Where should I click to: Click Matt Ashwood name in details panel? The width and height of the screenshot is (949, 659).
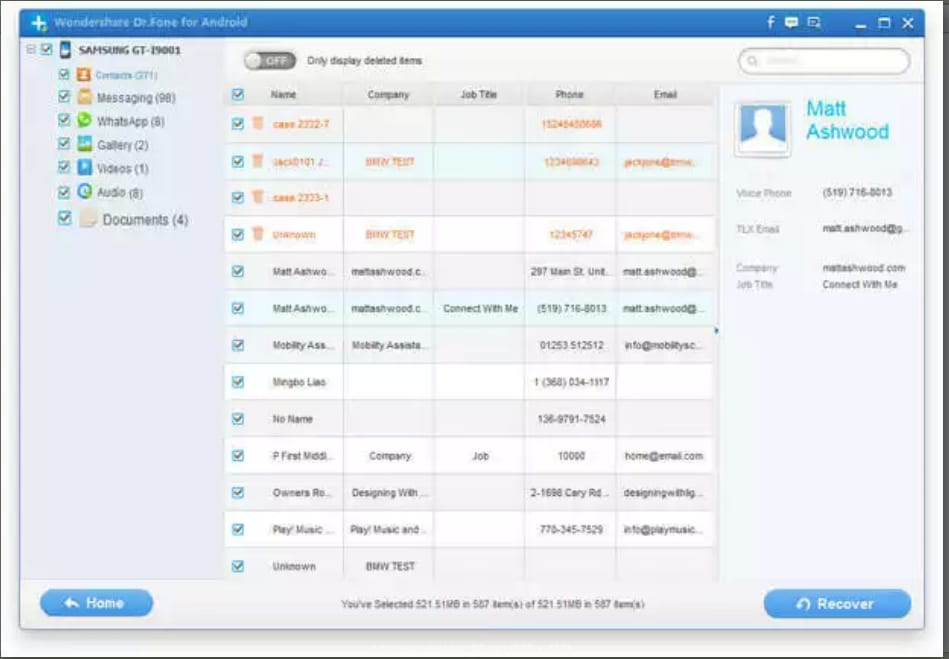[847, 120]
